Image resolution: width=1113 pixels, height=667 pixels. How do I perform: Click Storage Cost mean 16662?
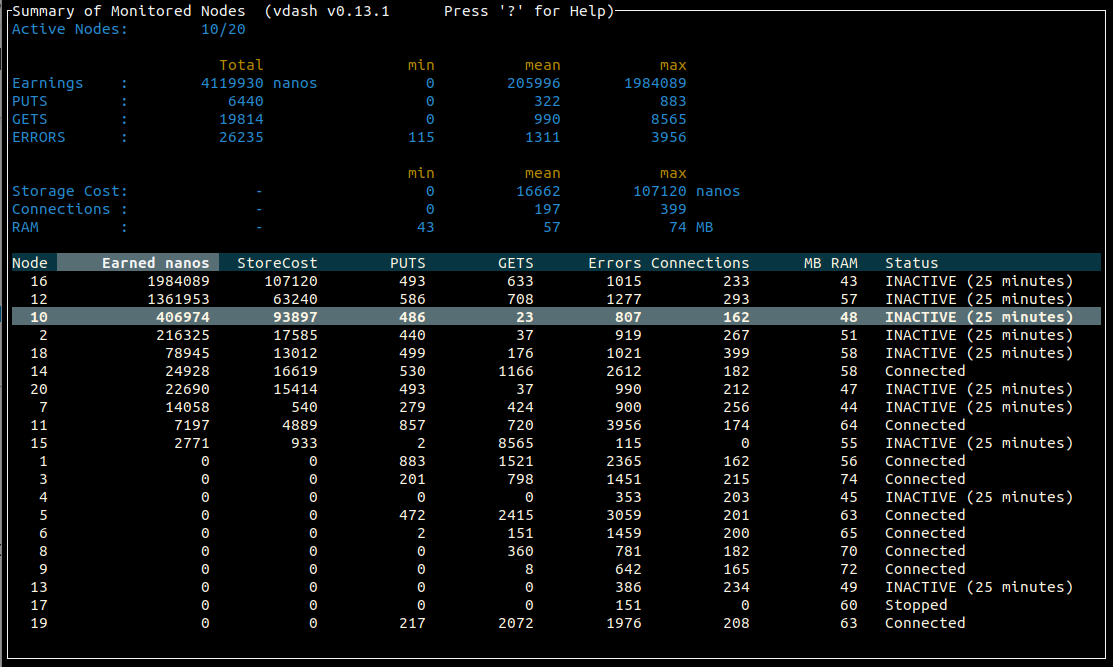point(538,191)
